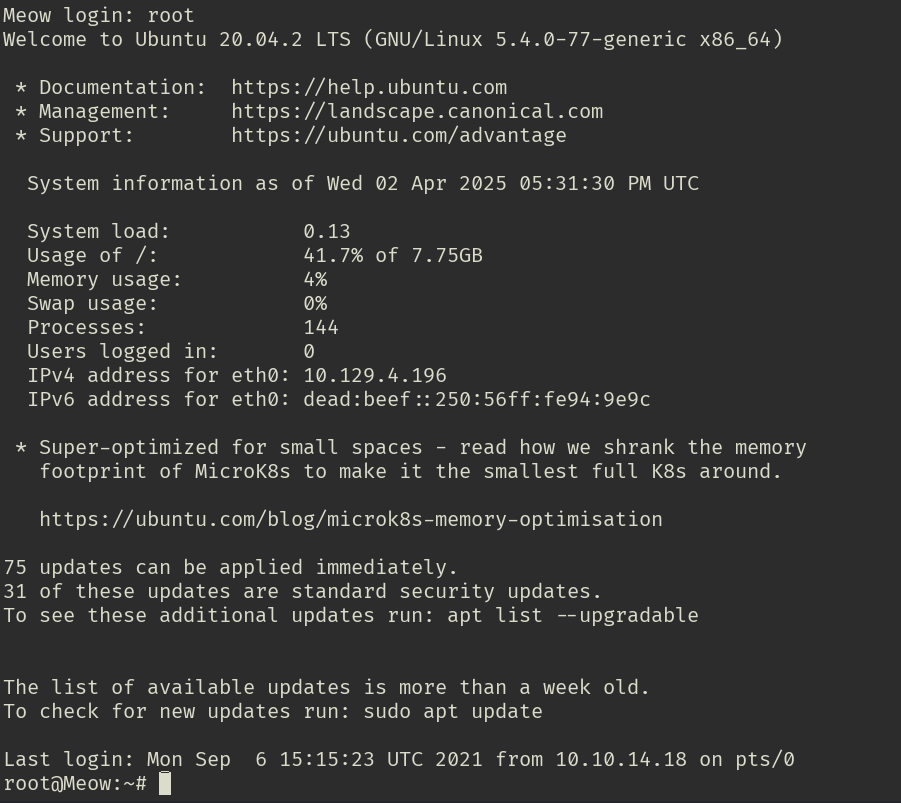Click the Processes count 144
The height and width of the screenshot is (803, 901).
click(x=321, y=328)
